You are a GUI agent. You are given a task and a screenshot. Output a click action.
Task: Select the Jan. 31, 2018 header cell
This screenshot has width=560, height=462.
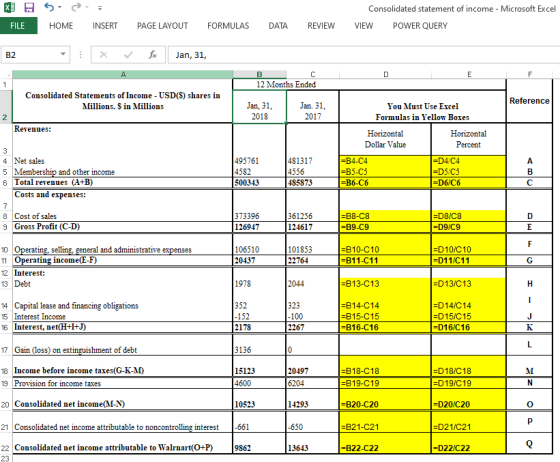[260, 107]
